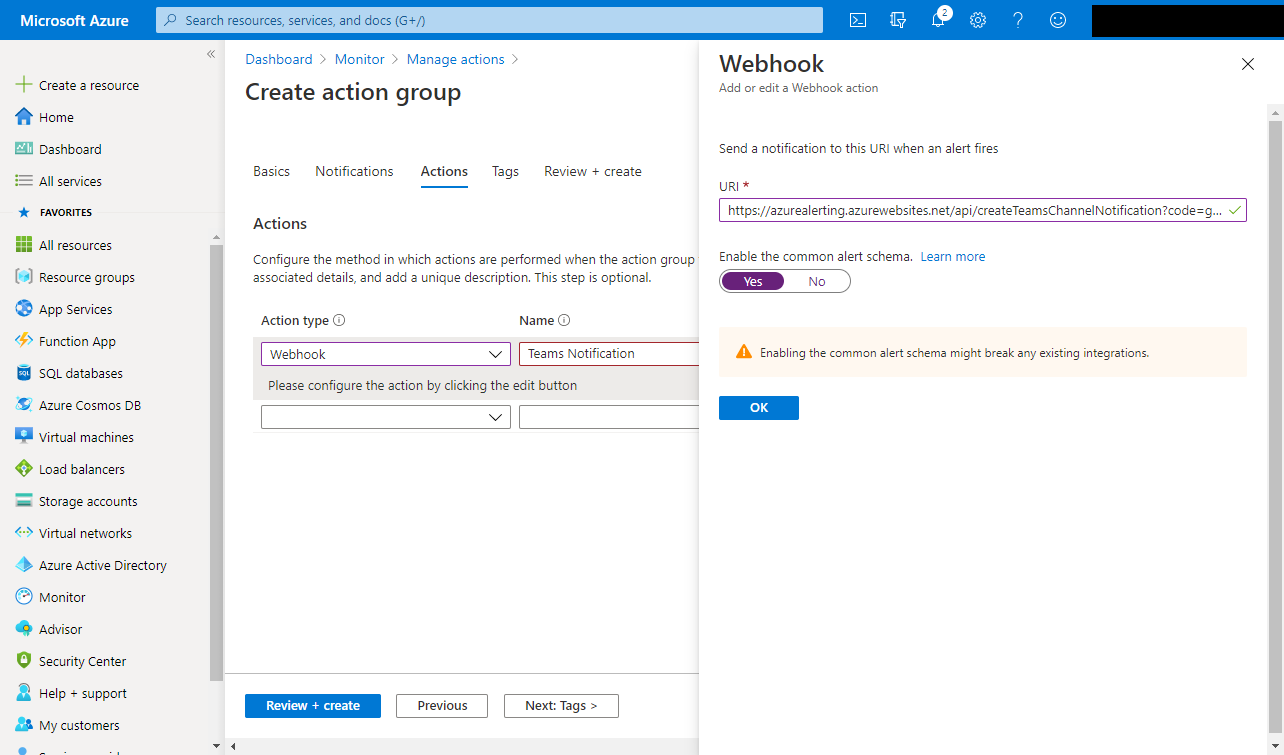The width and height of the screenshot is (1284, 755).
Task: Open the empty action type dropdown
Action: (x=386, y=417)
